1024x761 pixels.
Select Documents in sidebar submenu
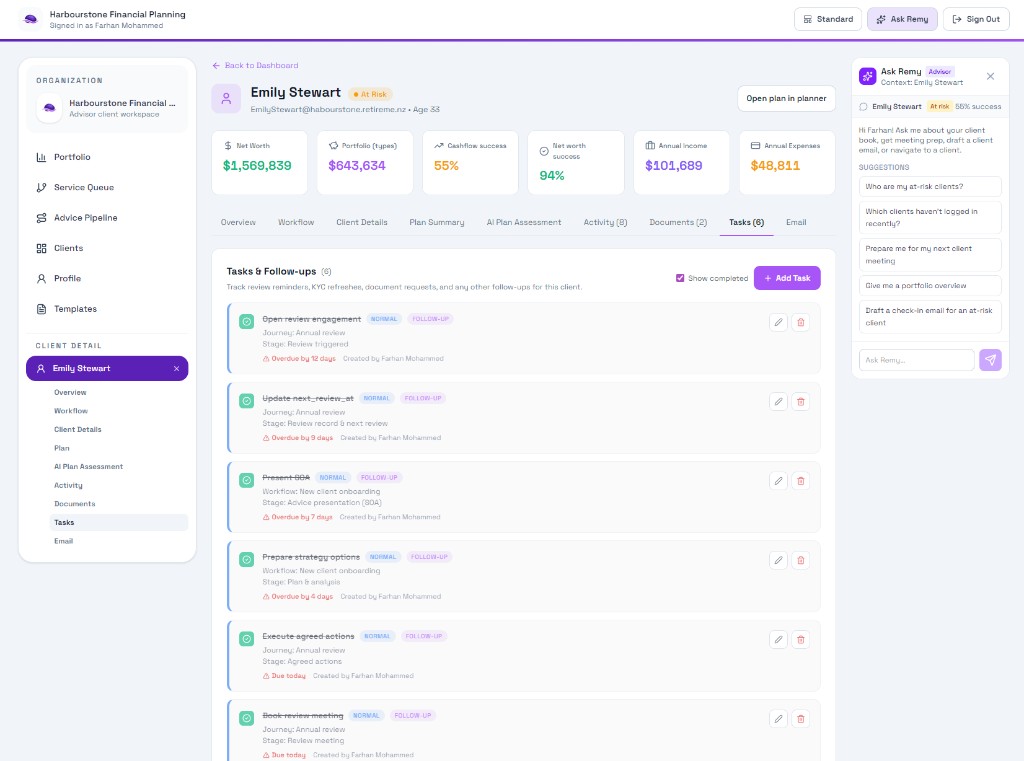click(x=118, y=504)
